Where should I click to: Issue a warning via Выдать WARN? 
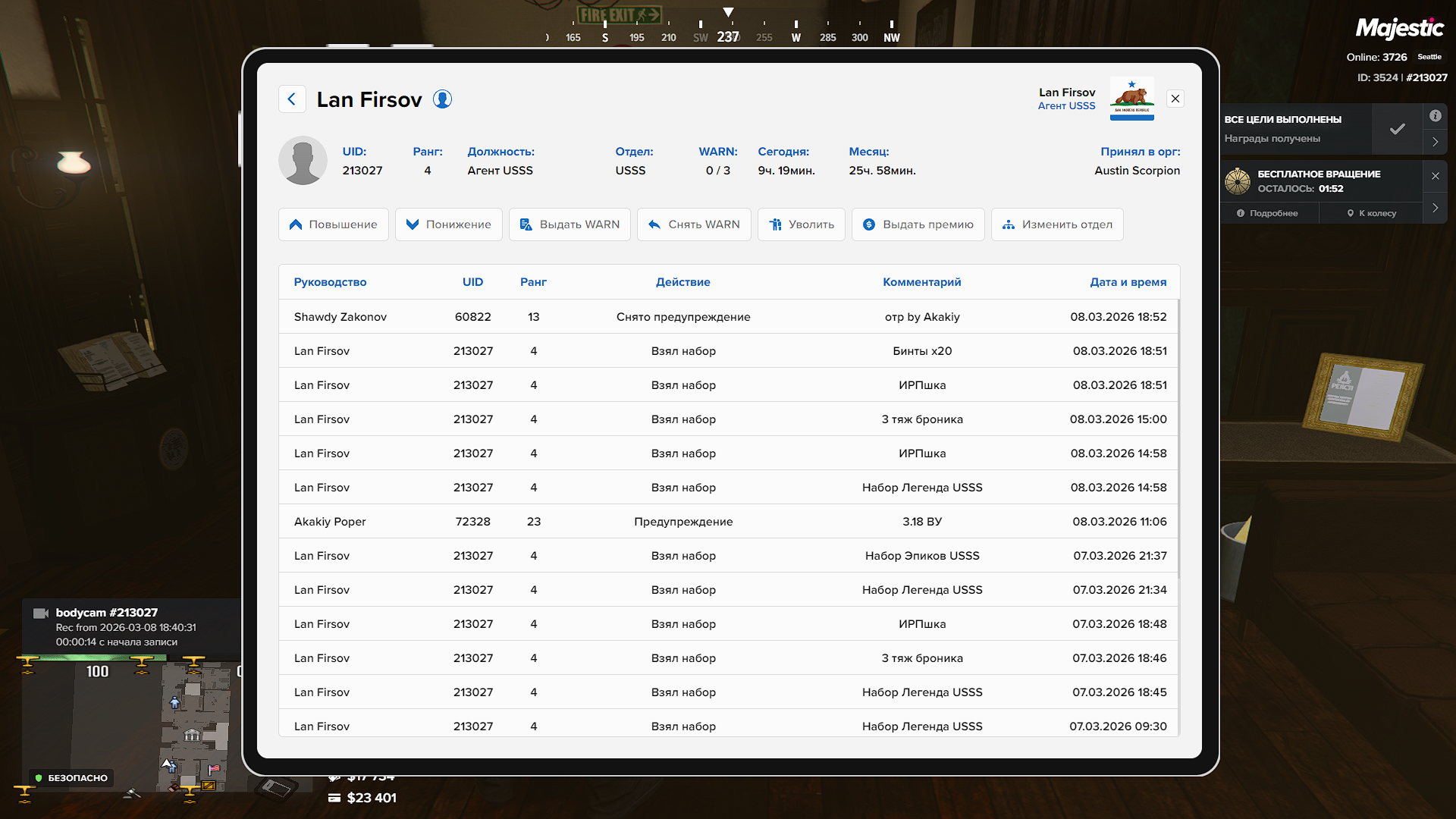coord(570,224)
